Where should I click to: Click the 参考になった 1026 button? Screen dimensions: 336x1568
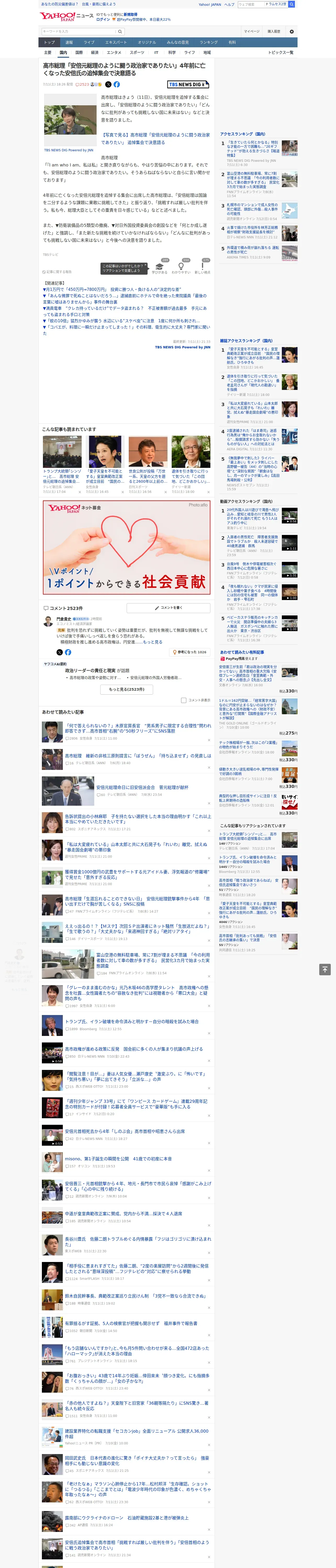[190, 652]
